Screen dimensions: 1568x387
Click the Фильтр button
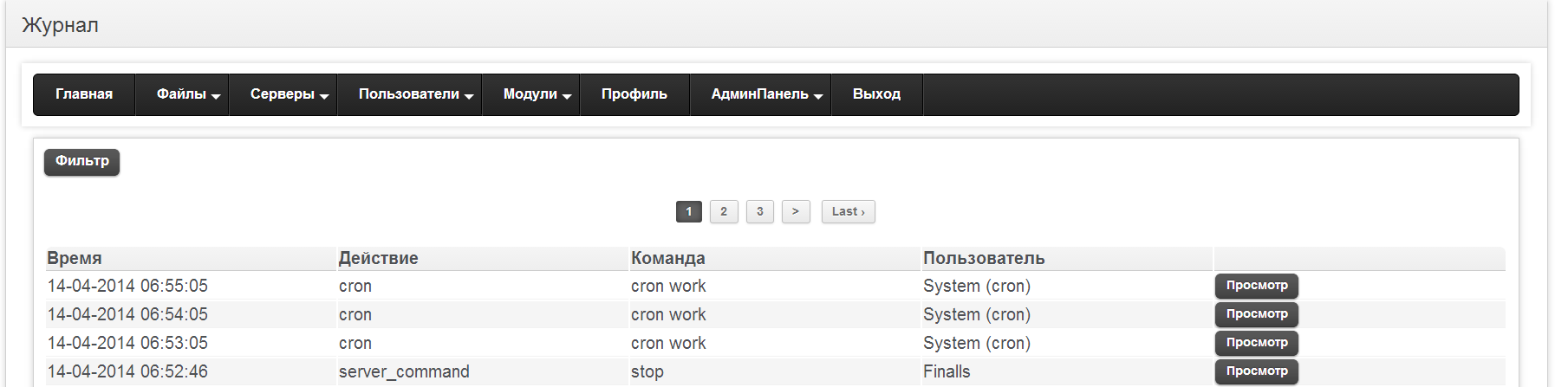(x=82, y=162)
